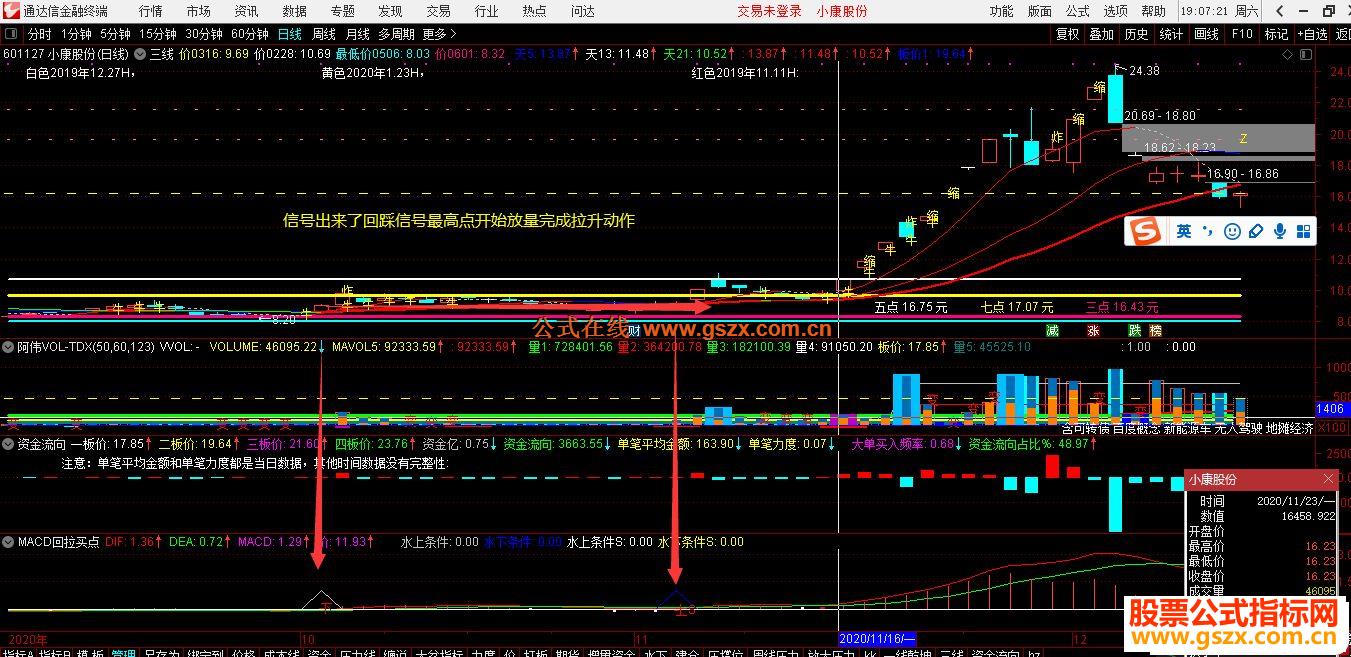This screenshot has height=657, width=1351.
Task: Switch to 月线 monthly period
Action: point(357,33)
